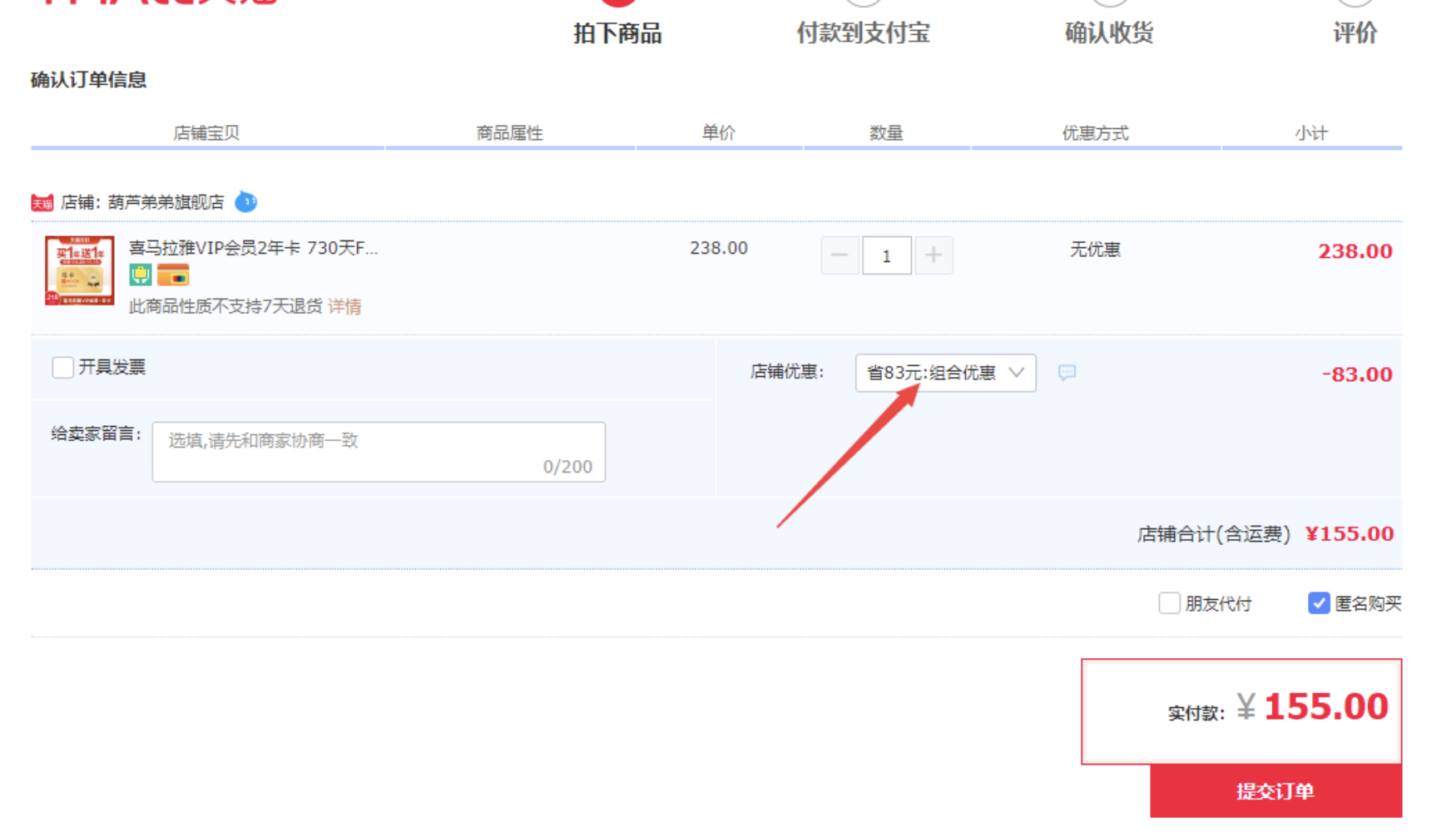
Task: Click the 单价 column header
Action: 719,133
